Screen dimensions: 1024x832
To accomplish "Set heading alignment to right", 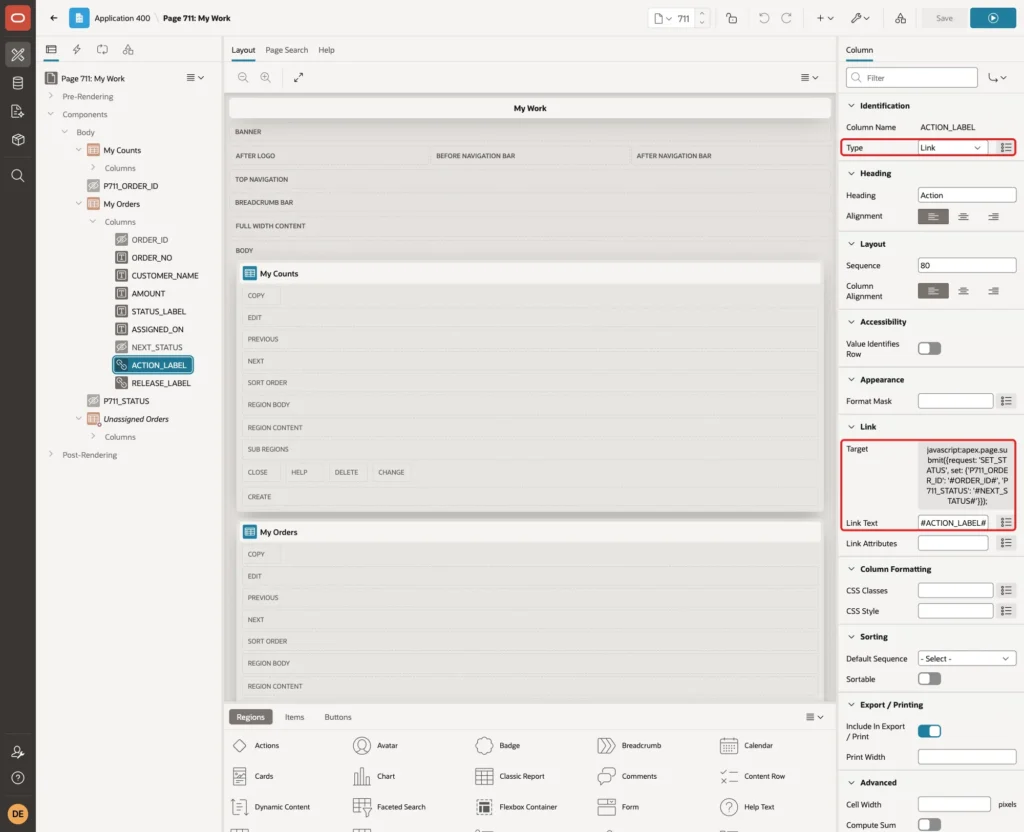I will [x=993, y=216].
